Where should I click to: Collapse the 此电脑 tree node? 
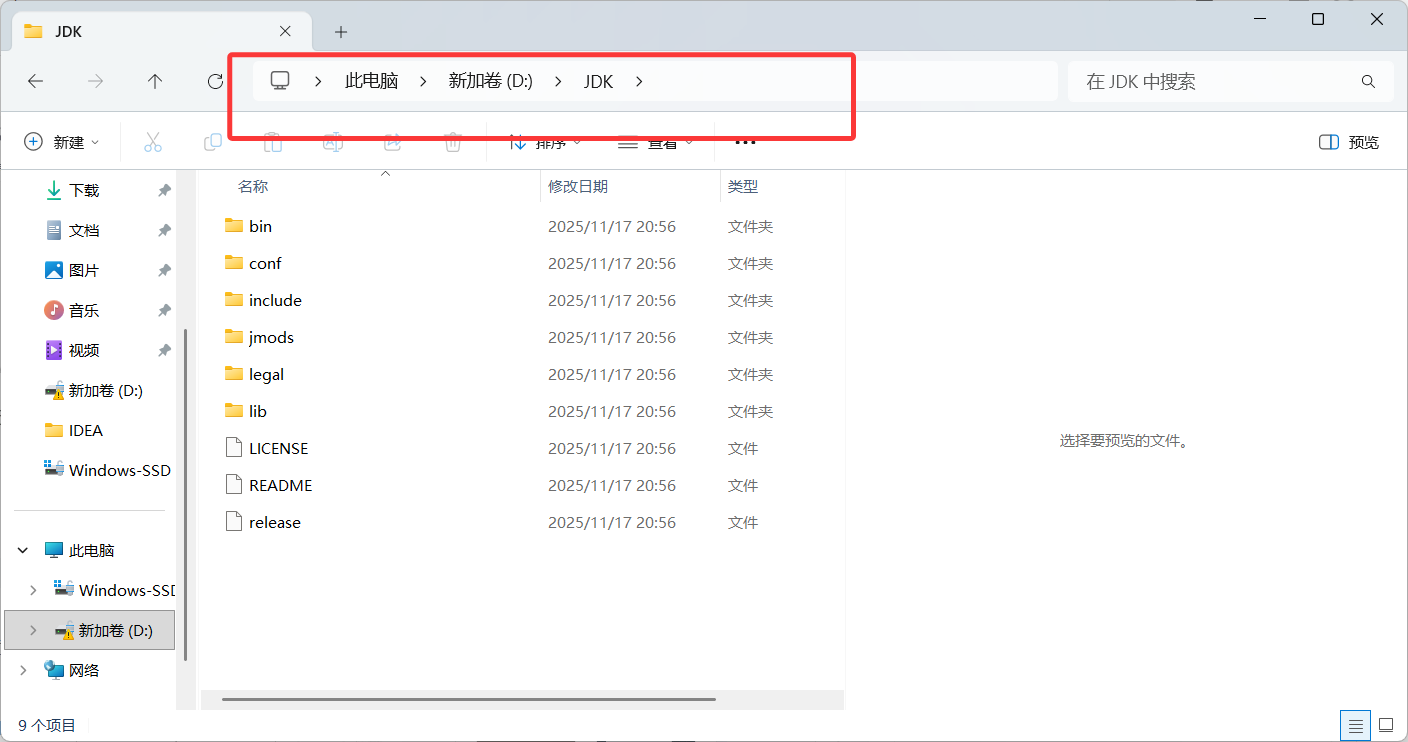pyautogui.click(x=23, y=550)
